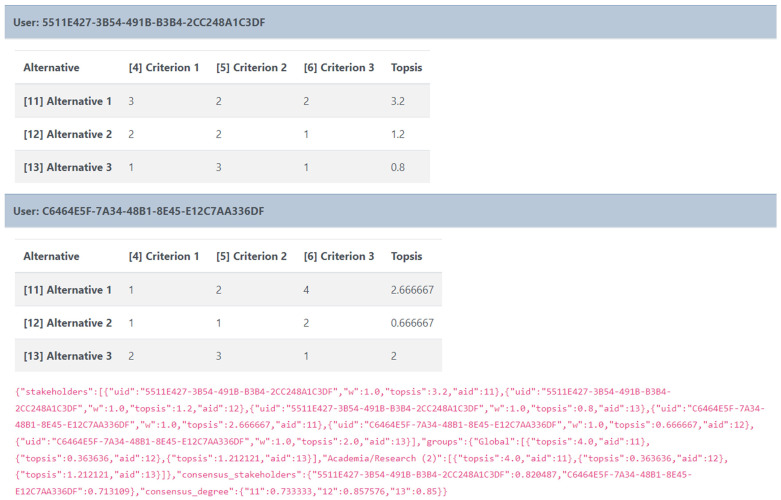
Task: Click the [5] Criterion 2 header in first table
Action: [252, 68]
